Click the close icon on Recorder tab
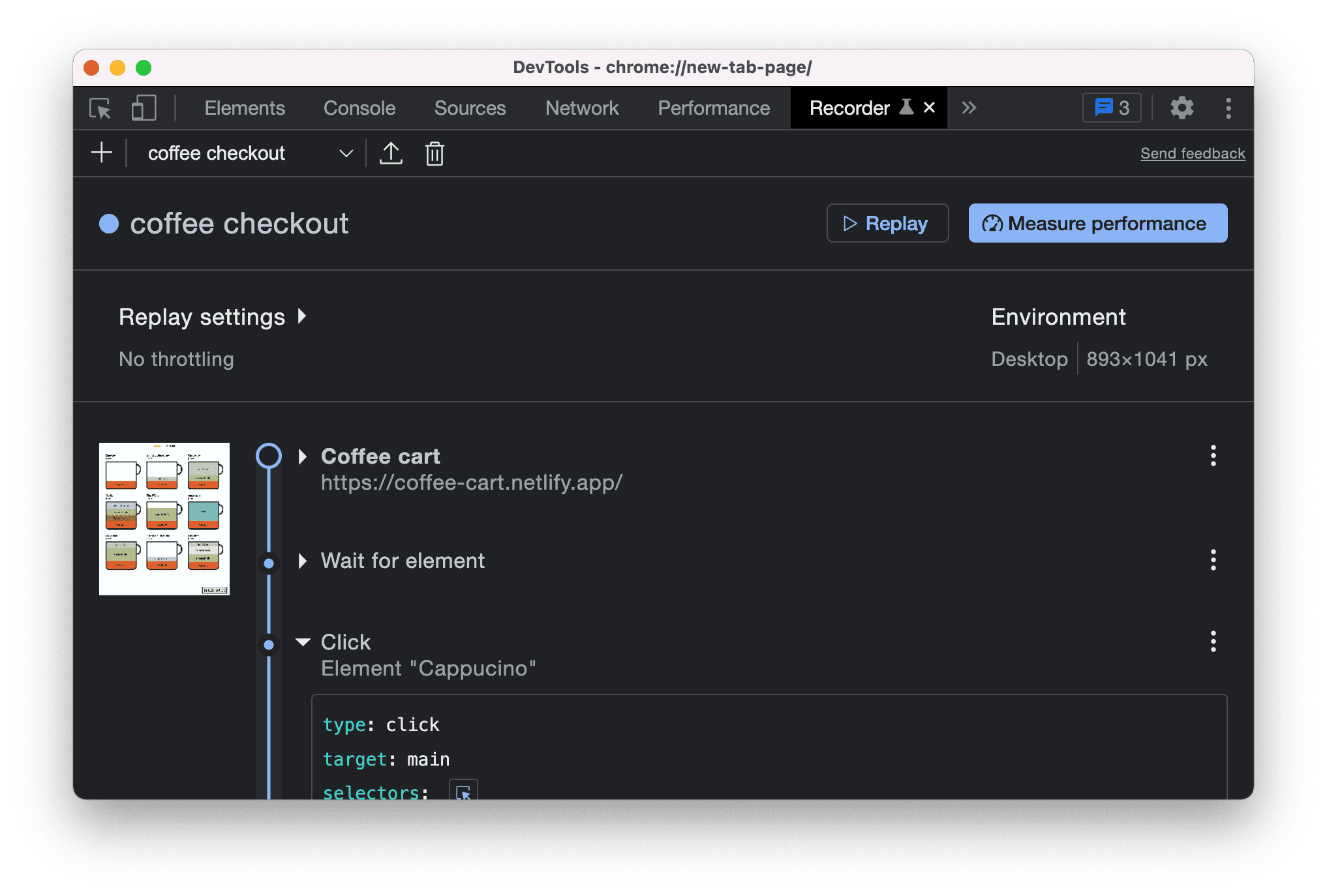This screenshot has width=1327, height=896. point(928,107)
